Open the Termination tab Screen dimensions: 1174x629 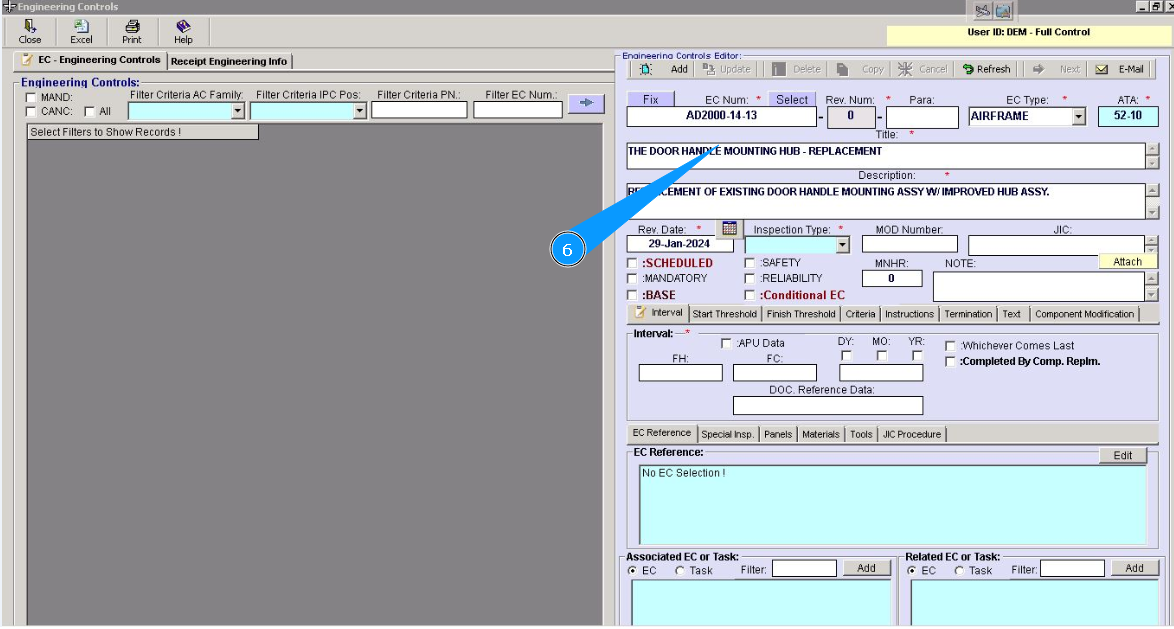point(967,314)
